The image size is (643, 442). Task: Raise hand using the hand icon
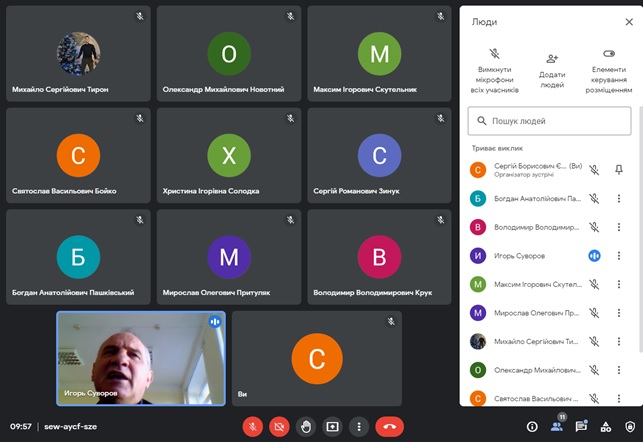(306, 426)
